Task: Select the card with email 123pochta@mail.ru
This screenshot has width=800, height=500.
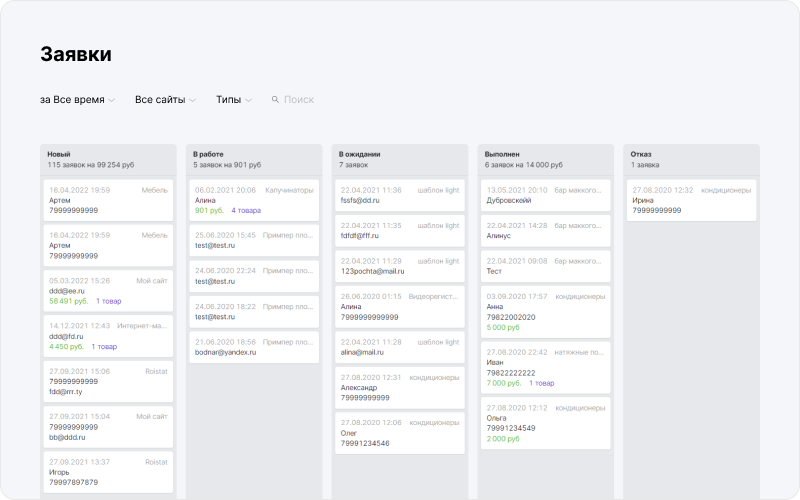Action: pyautogui.click(x=399, y=265)
